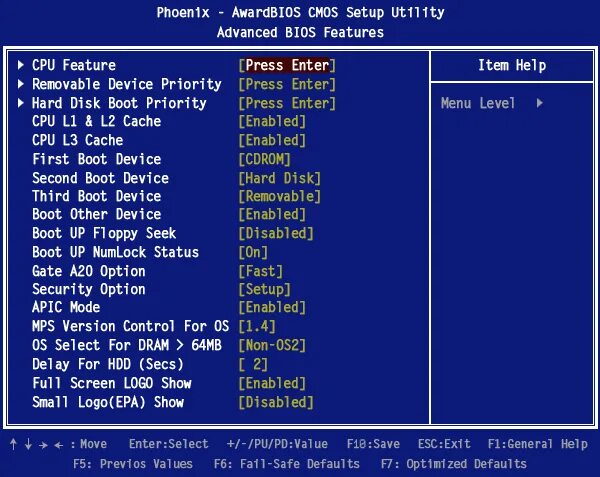Toggle Boot UP NumLock Status On value
The width and height of the screenshot is (600, 477).
point(253,252)
